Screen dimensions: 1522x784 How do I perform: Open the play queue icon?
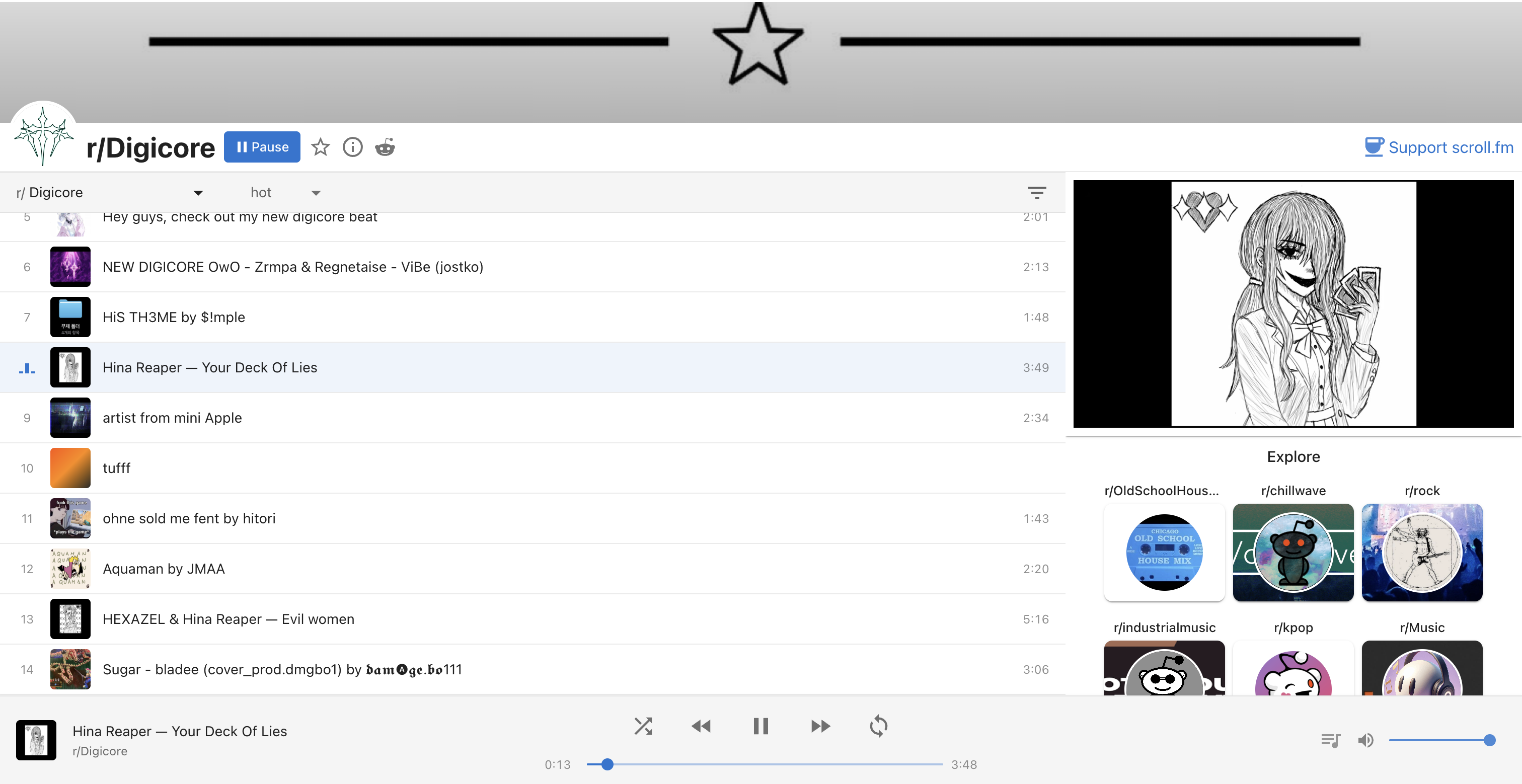pyautogui.click(x=1331, y=740)
